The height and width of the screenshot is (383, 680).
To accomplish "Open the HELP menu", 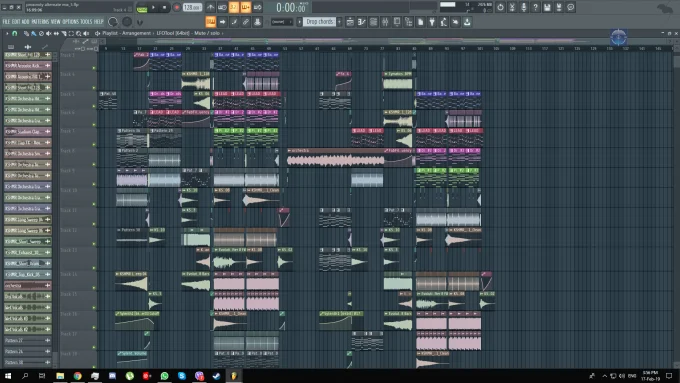I will (99, 22).
